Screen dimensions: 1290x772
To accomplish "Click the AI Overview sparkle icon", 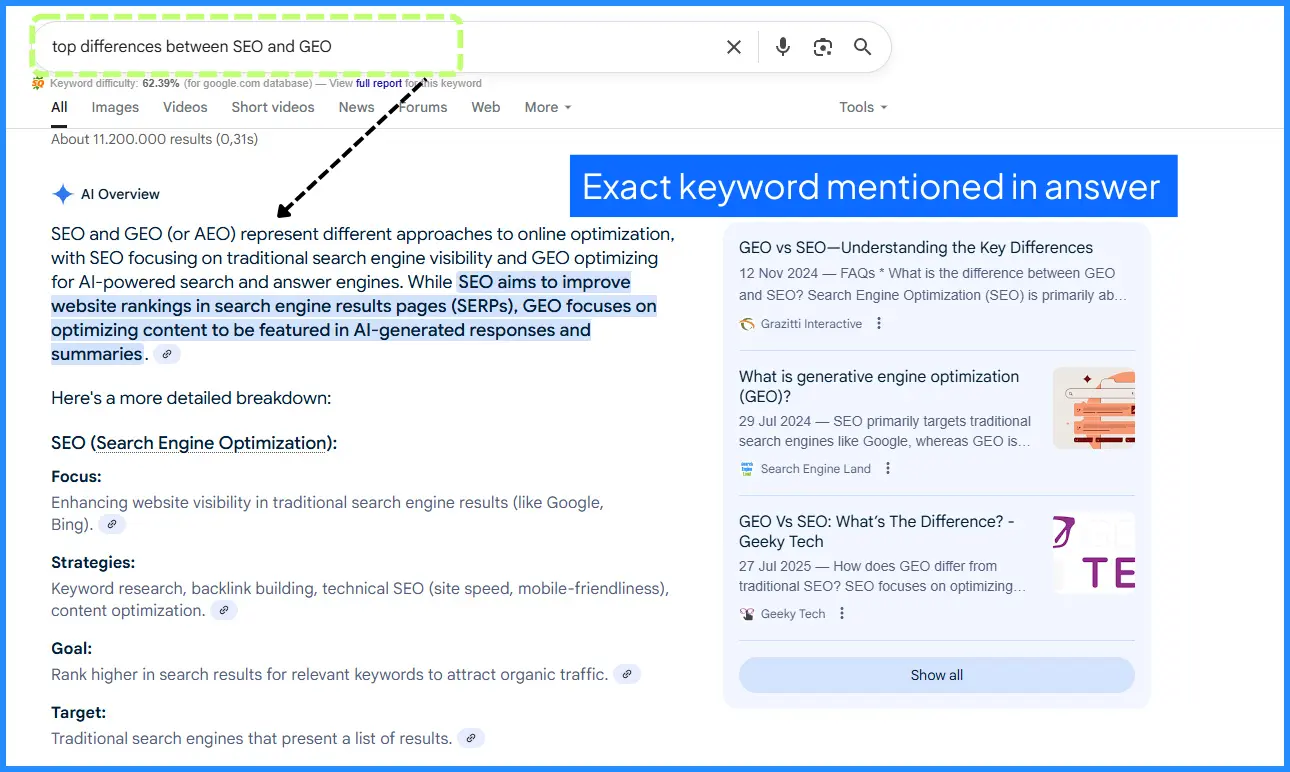I will tap(62, 193).
